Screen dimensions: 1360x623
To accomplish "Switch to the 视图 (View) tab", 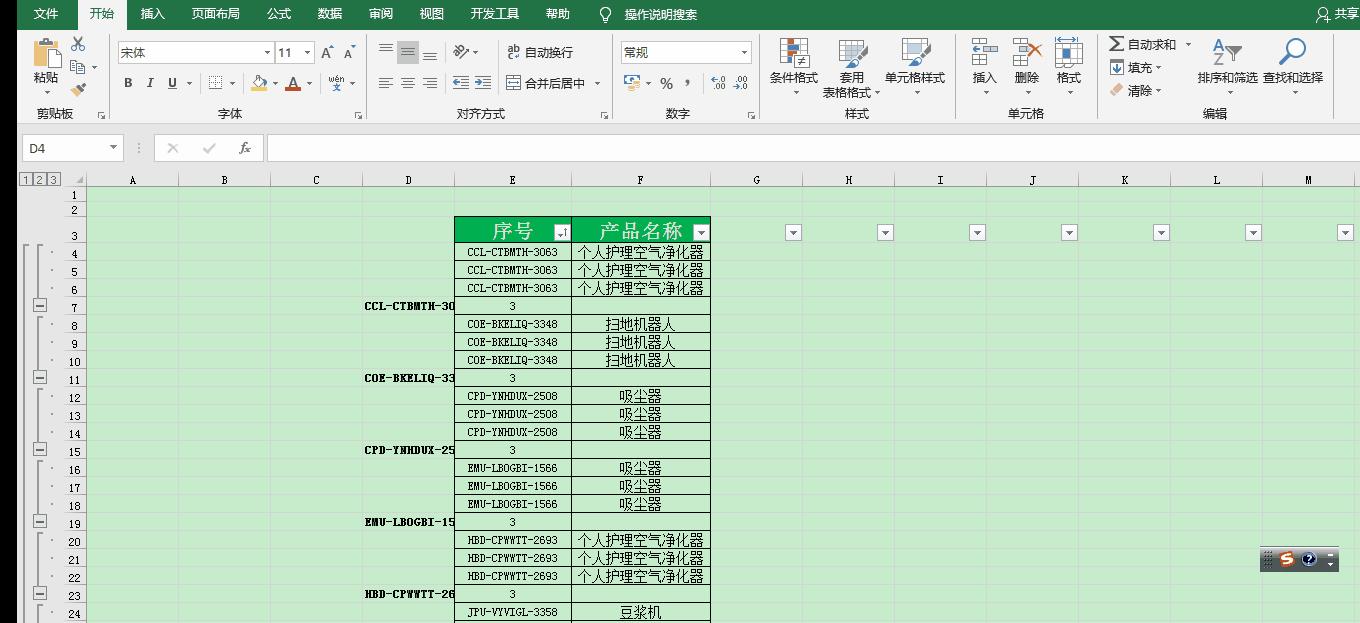I will 432,14.
